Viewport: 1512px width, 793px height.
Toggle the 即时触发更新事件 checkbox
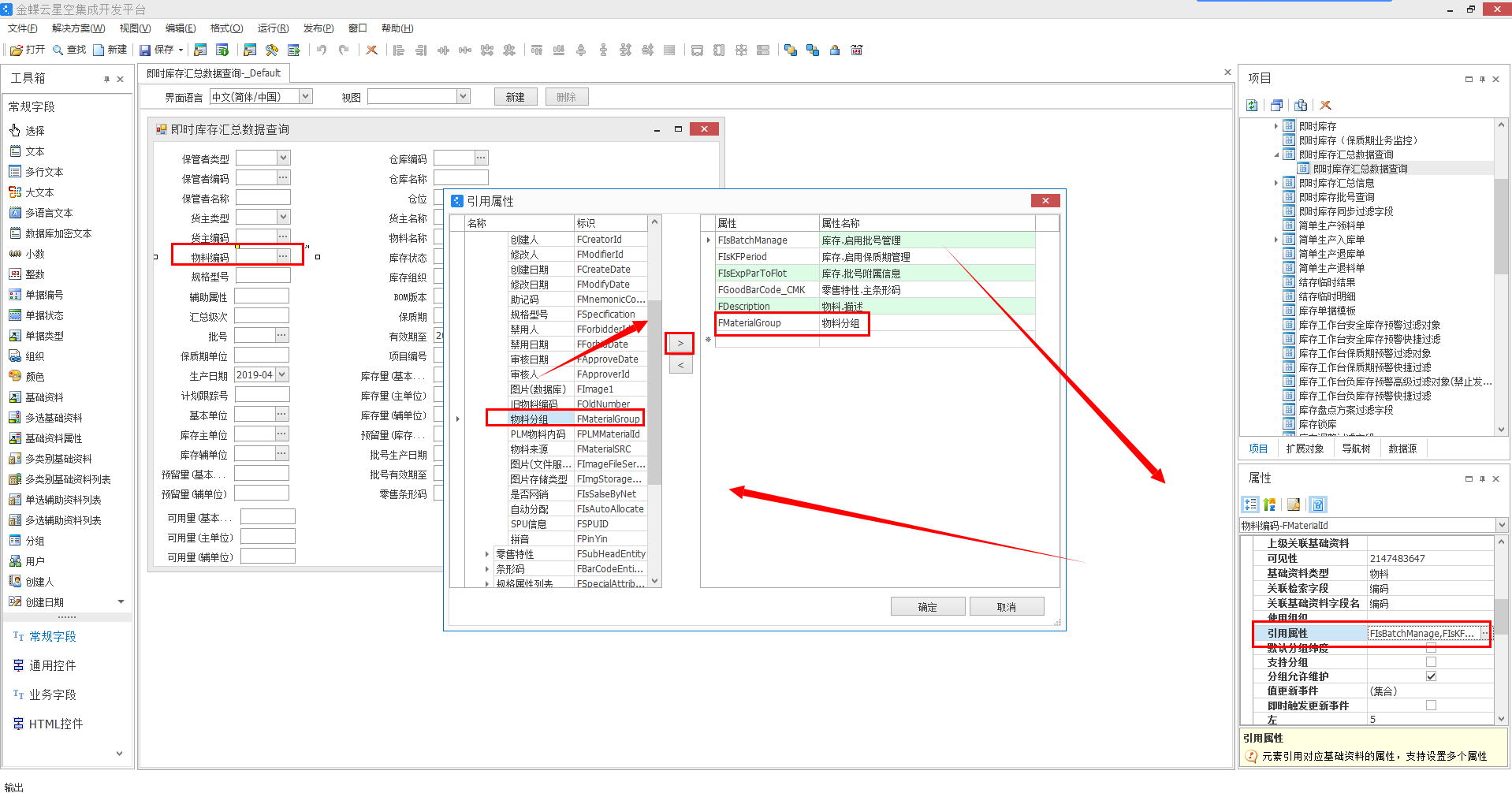[1431, 706]
